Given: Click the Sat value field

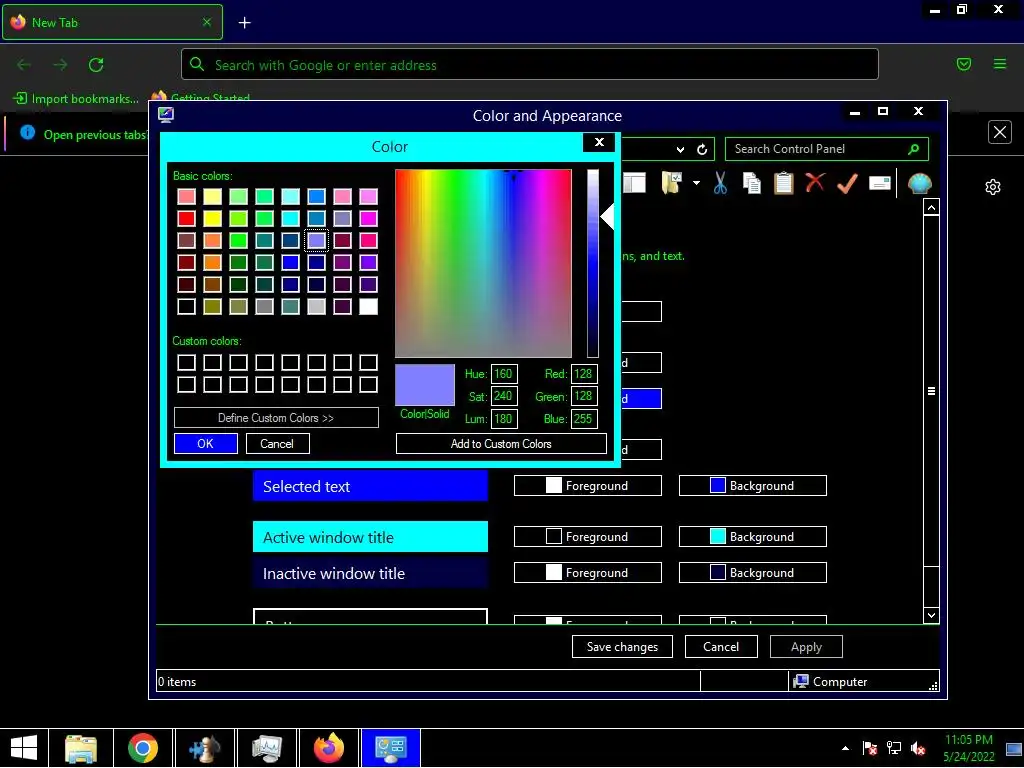Looking at the screenshot, I should [504, 396].
